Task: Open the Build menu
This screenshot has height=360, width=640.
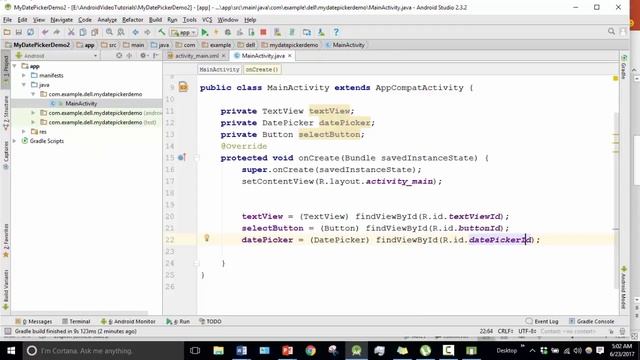Action: [x=155, y=20]
